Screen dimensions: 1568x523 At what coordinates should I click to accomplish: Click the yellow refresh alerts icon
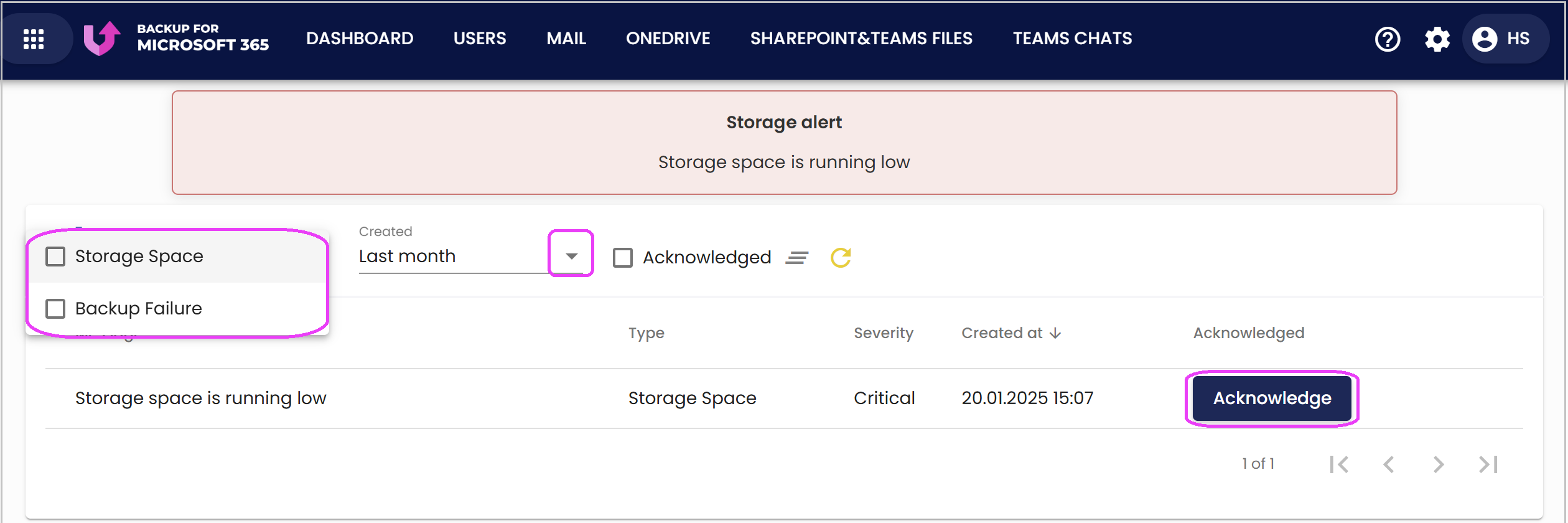(x=841, y=257)
